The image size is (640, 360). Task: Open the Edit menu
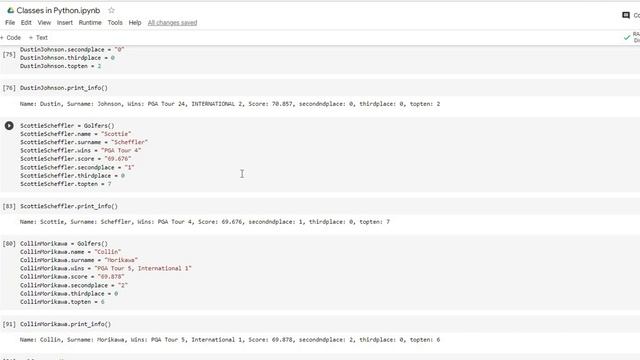[x=26, y=22]
